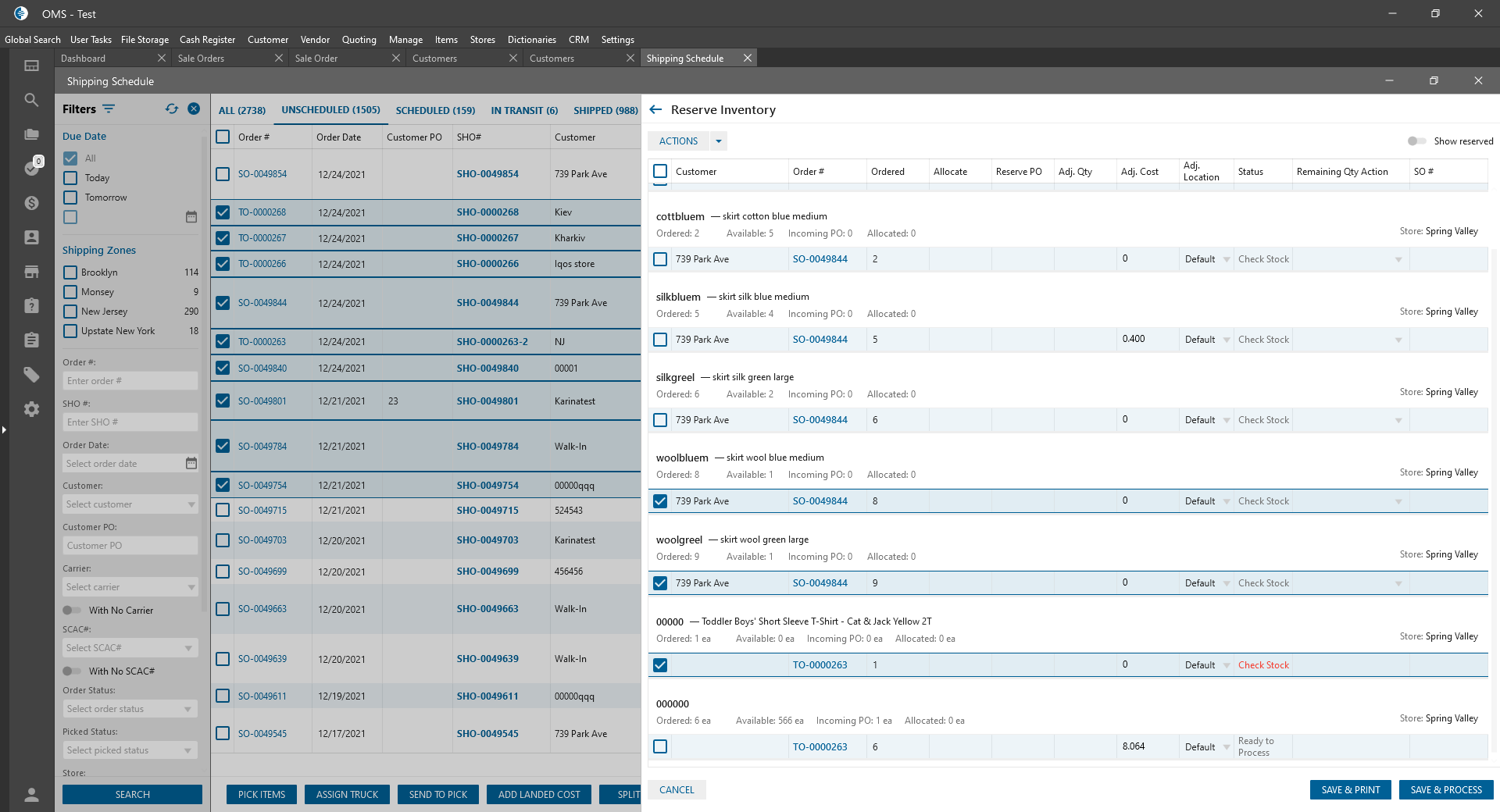Go back using Reserve Inventory arrow
The width and height of the screenshot is (1500, 812).
(x=655, y=110)
